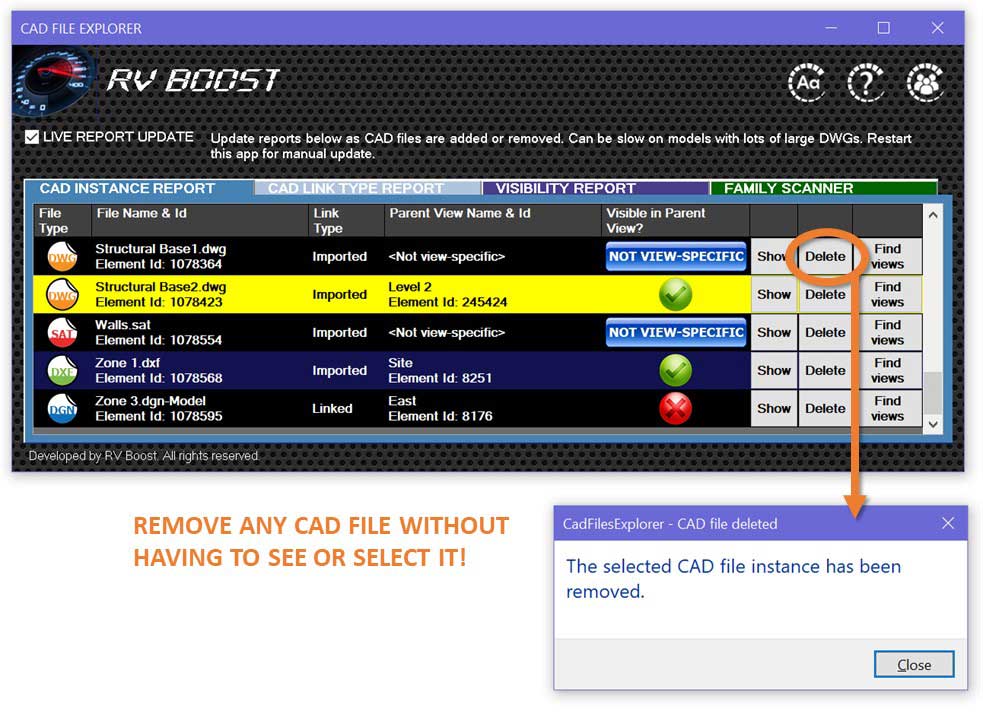
Task: Show the Structural Base1.dwg file
Action: point(774,256)
